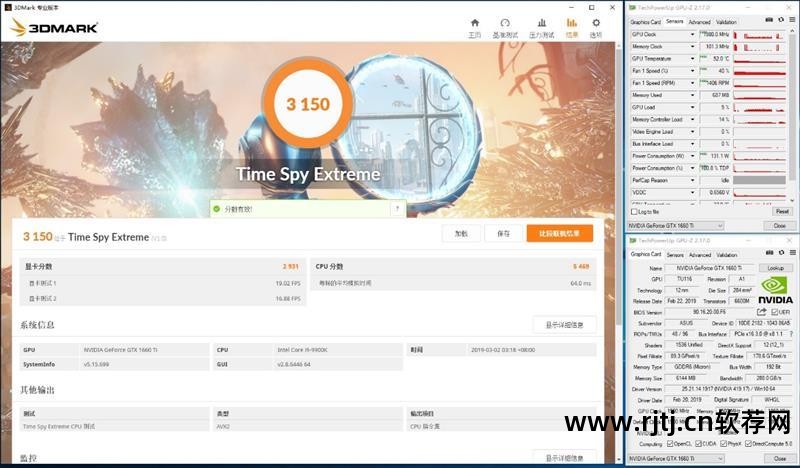800x468 pixels.
Task: Click the green check icon beside 分数有效
Action: (216, 209)
